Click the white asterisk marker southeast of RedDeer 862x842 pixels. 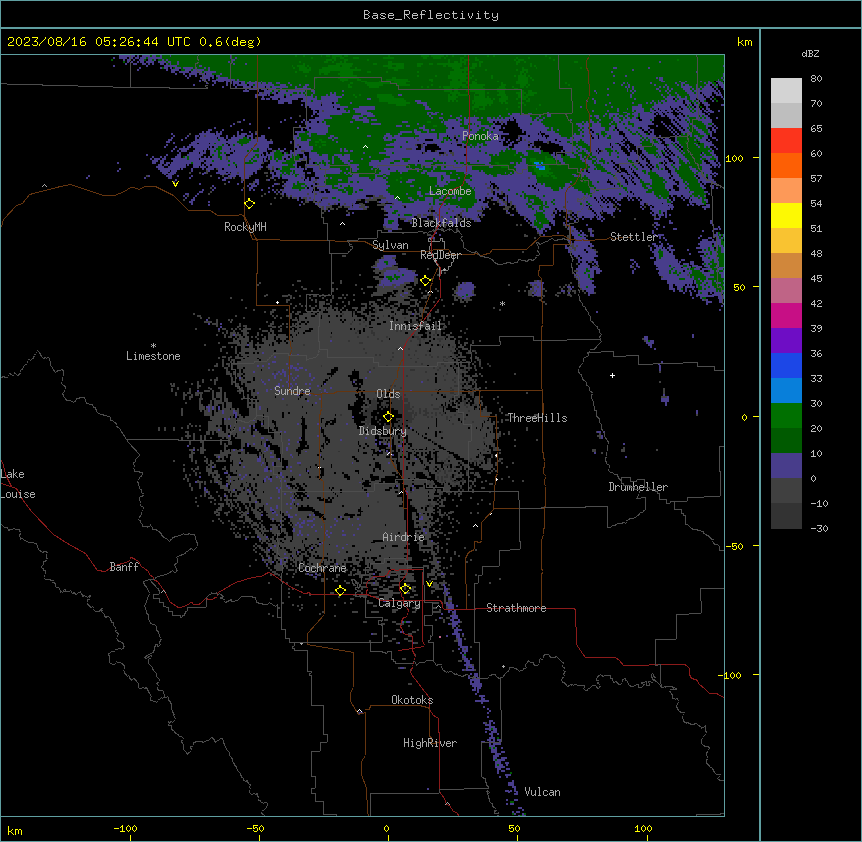[502, 304]
